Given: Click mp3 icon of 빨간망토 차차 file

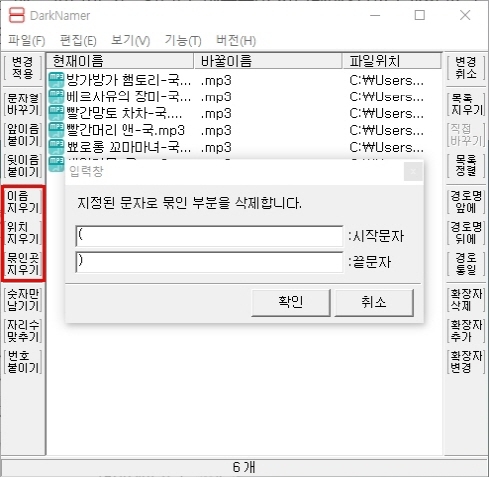Looking at the screenshot, I should tap(56, 114).
